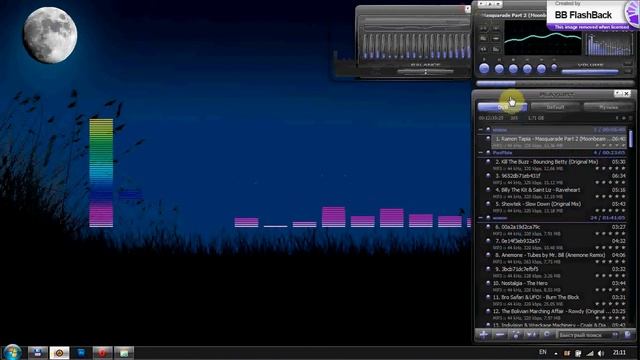Click the EN language indicator in taskbar

[x=542, y=352]
